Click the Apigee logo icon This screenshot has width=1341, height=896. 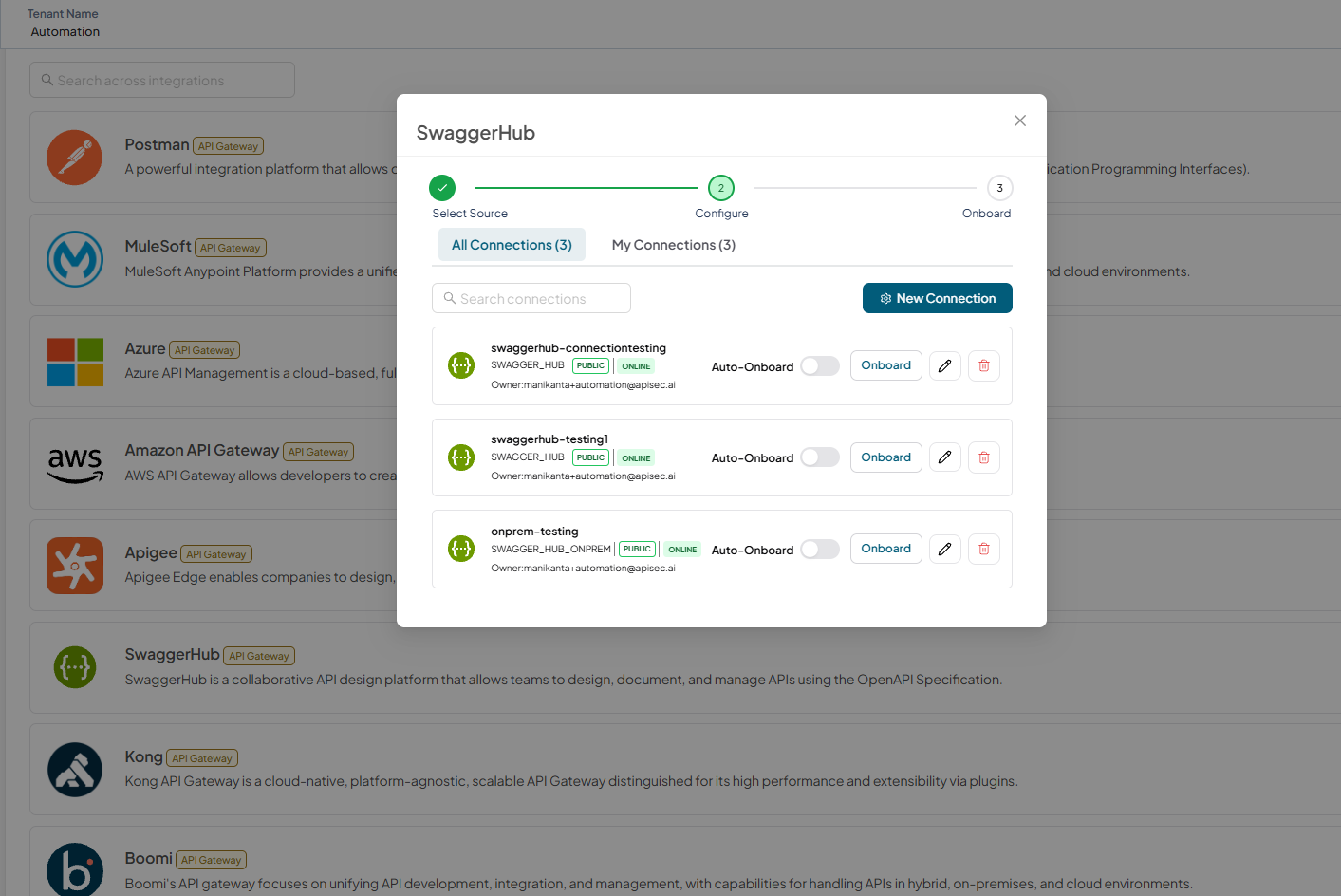pyautogui.click(x=75, y=566)
